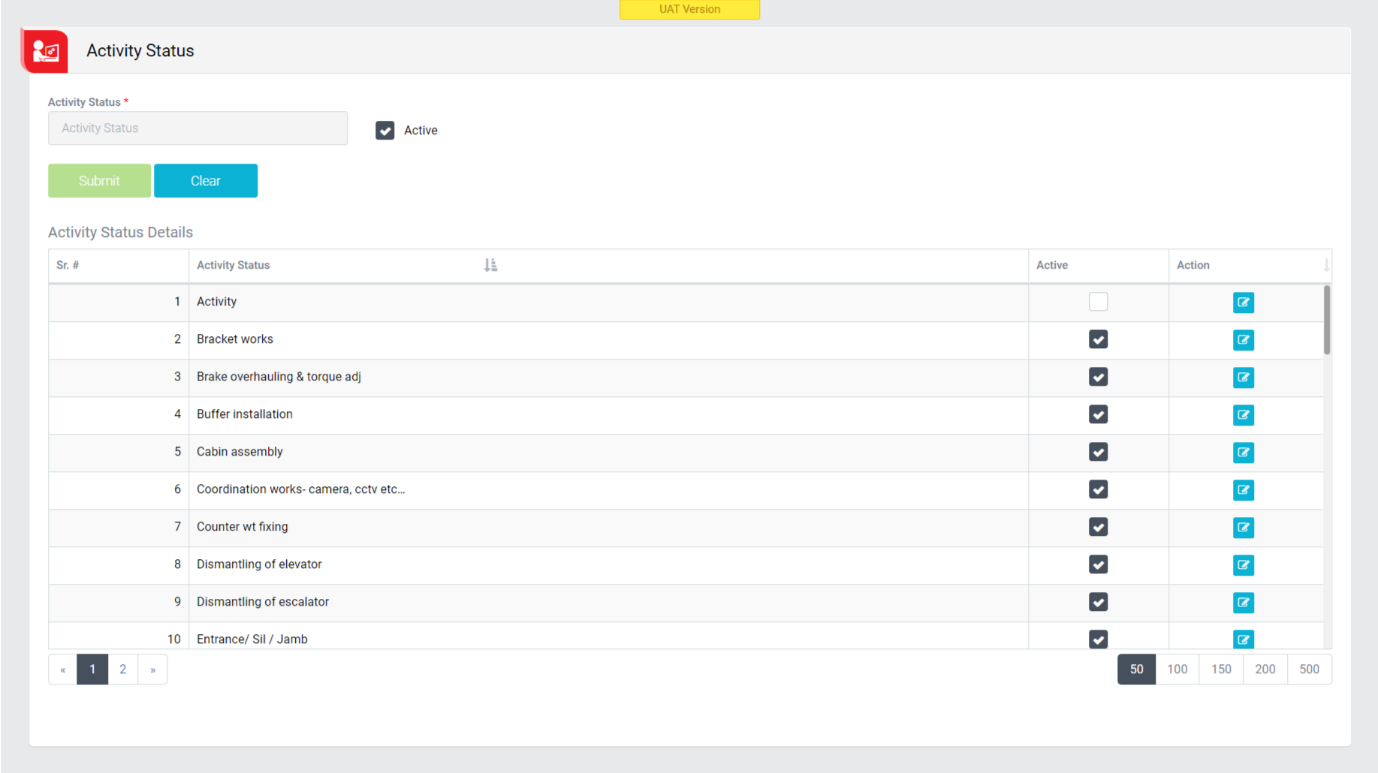Go to page 1
This screenshot has width=1378, height=773.
pyautogui.click(x=92, y=669)
